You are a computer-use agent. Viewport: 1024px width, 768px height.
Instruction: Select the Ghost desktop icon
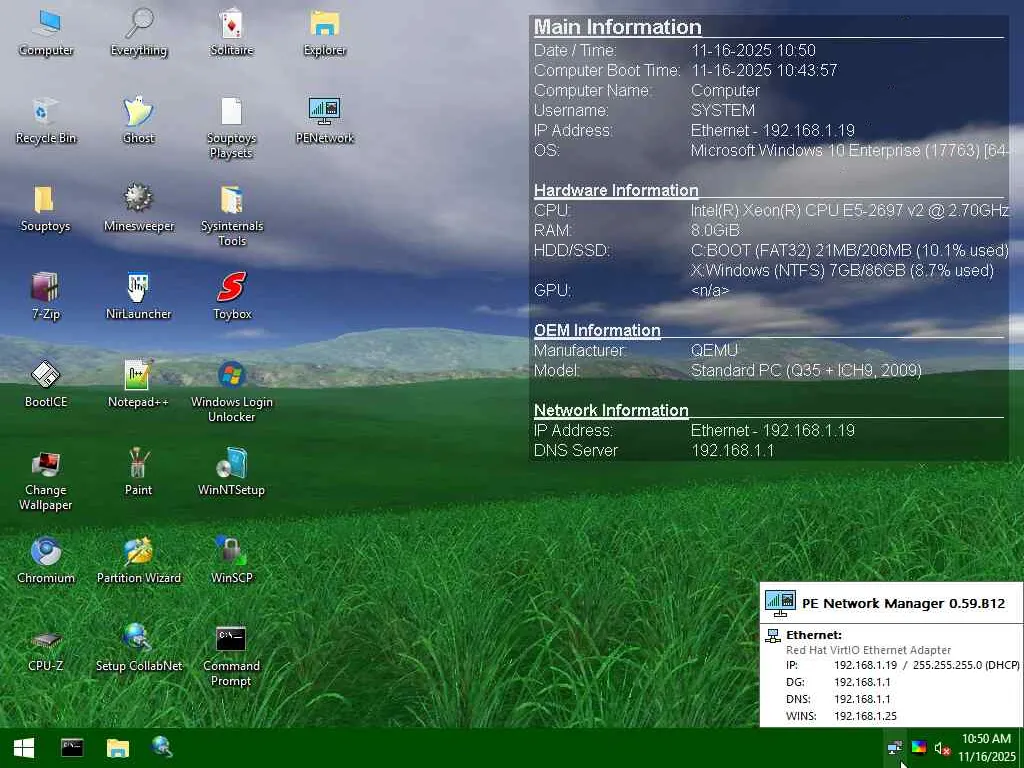138,121
